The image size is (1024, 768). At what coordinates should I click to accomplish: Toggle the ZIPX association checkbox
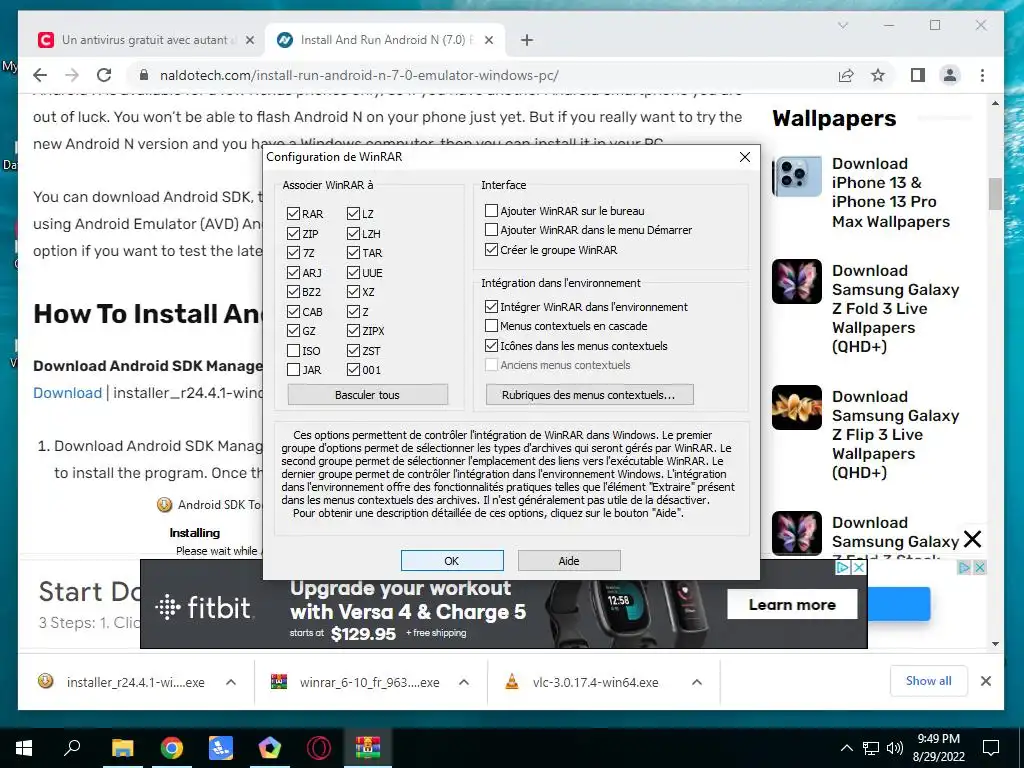pyautogui.click(x=353, y=330)
